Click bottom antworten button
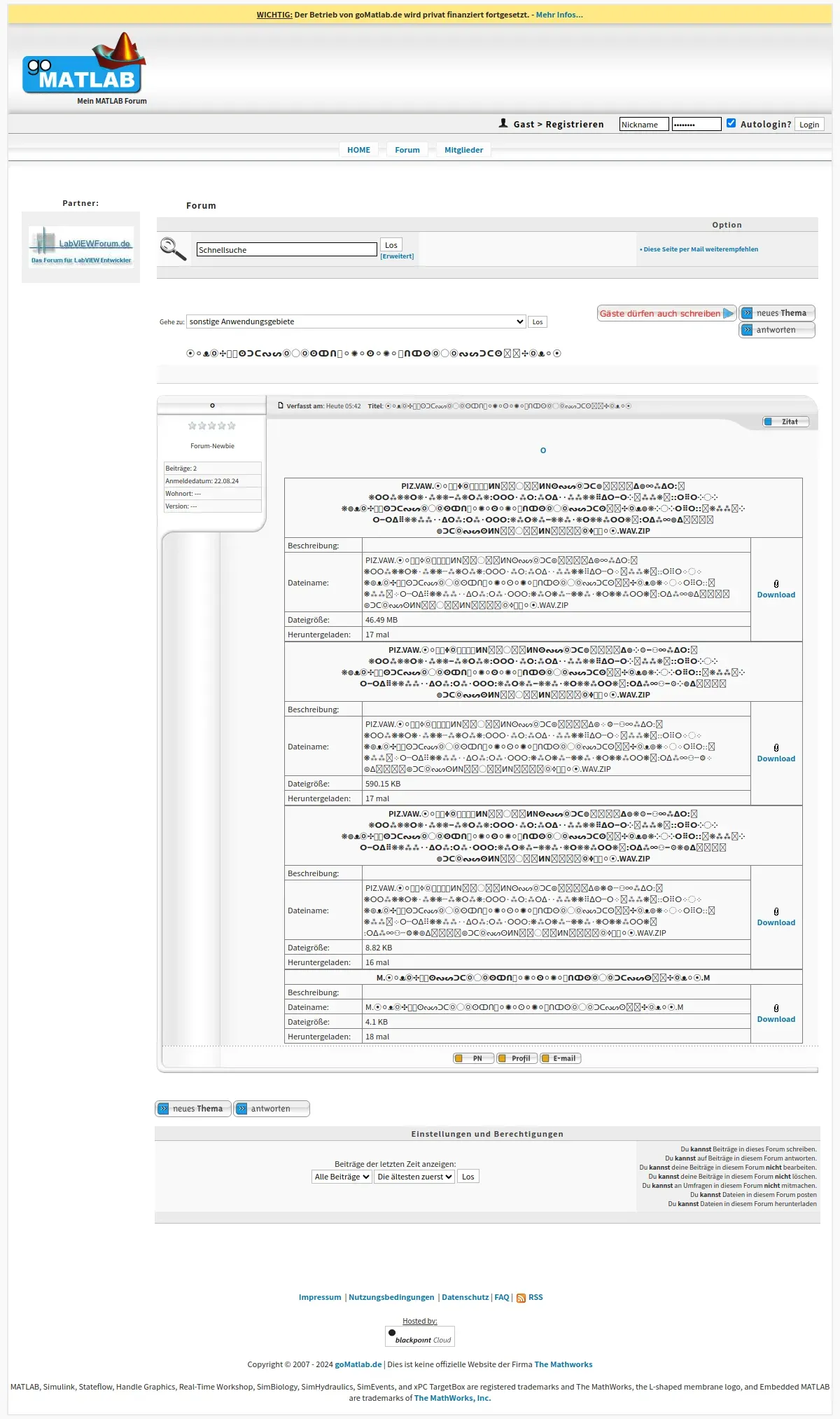 (x=272, y=1109)
